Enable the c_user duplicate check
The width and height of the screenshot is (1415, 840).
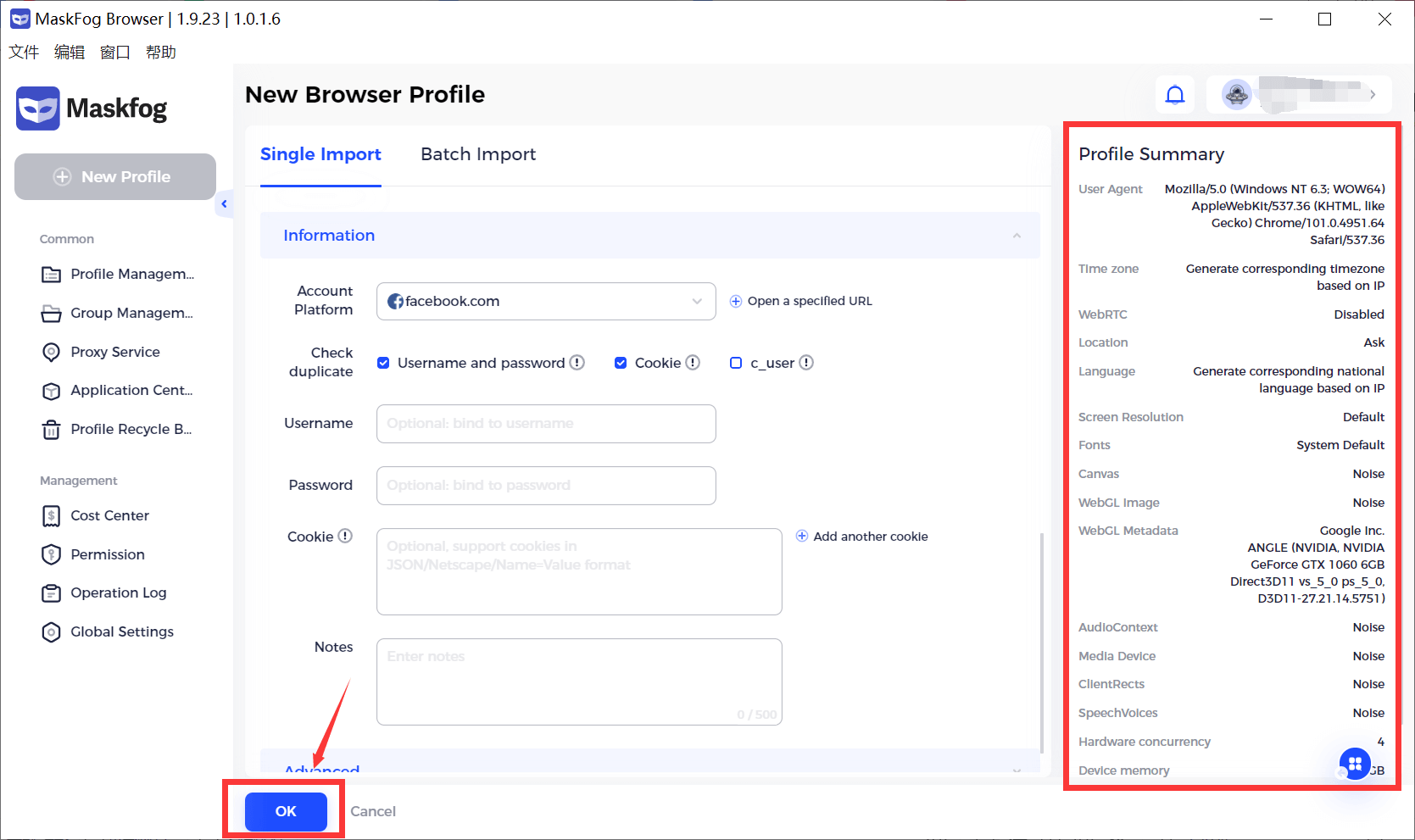(x=735, y=362)
